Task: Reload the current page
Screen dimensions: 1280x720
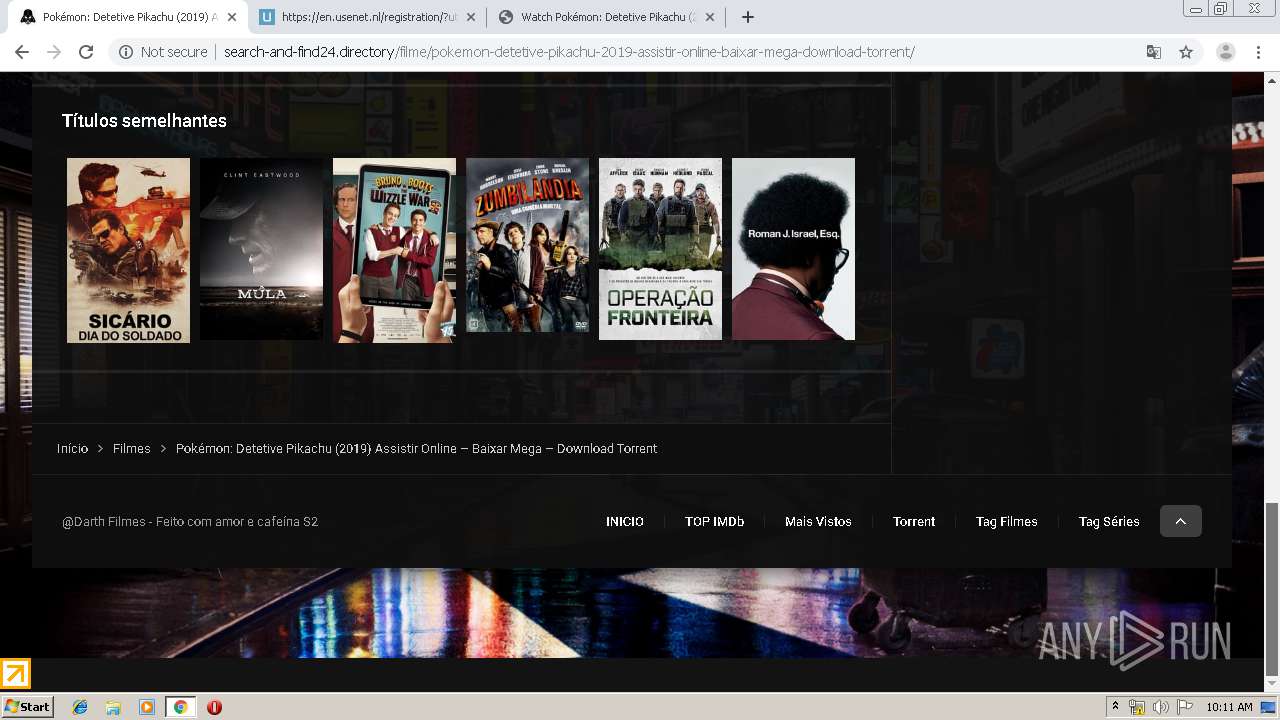Action: pos(86,52)
